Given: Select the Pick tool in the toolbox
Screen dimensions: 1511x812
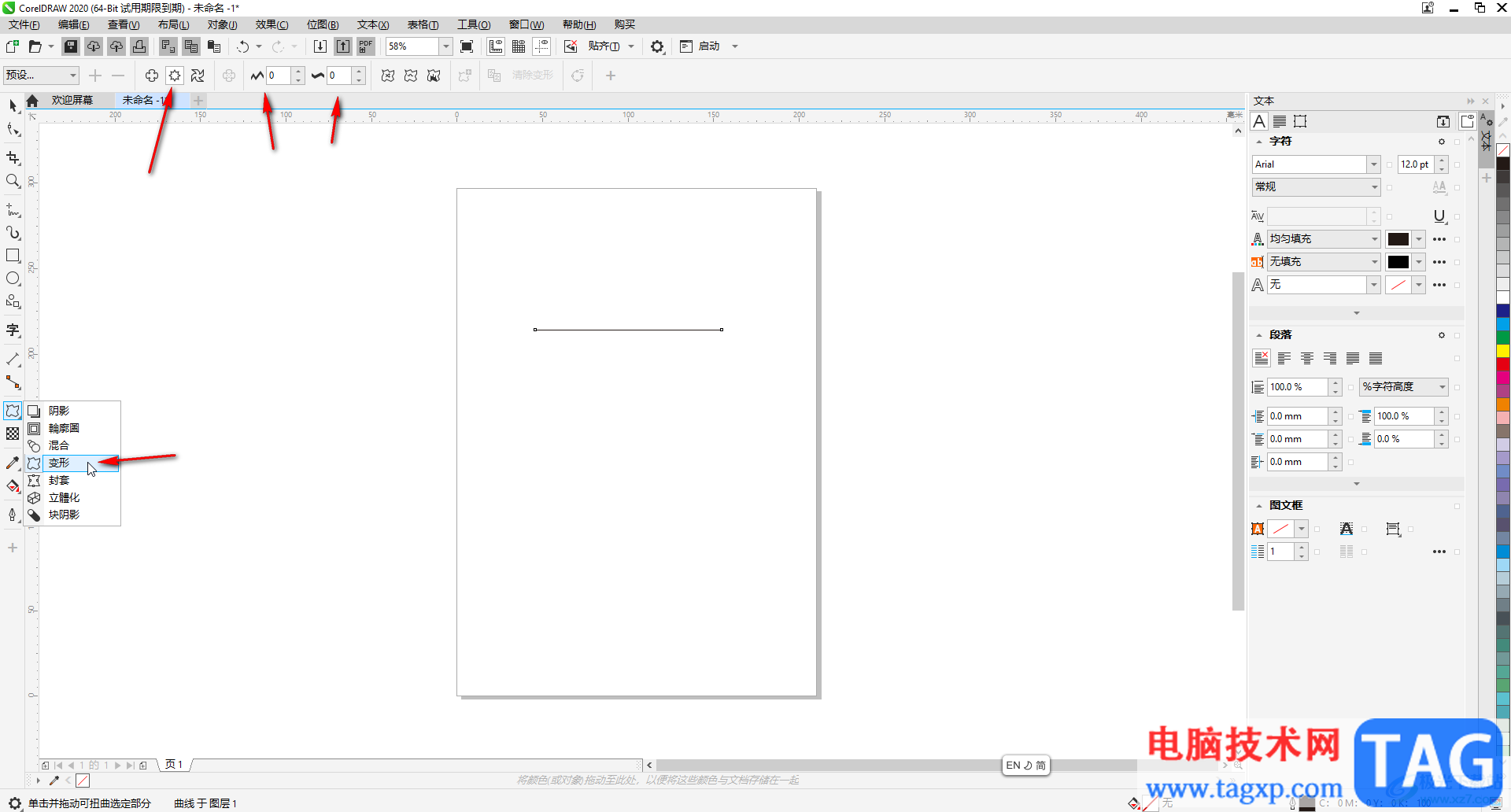Looking at the screenshot, I should [x=13, y=105].
